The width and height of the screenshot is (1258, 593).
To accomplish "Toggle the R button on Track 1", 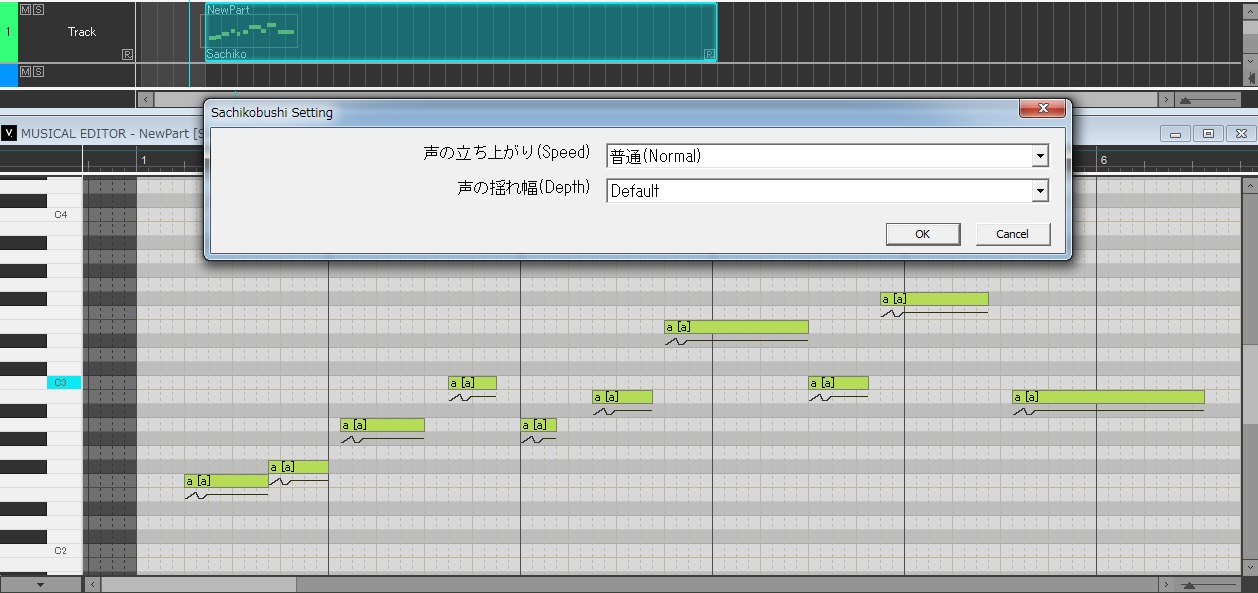I will tap(127, 54).
